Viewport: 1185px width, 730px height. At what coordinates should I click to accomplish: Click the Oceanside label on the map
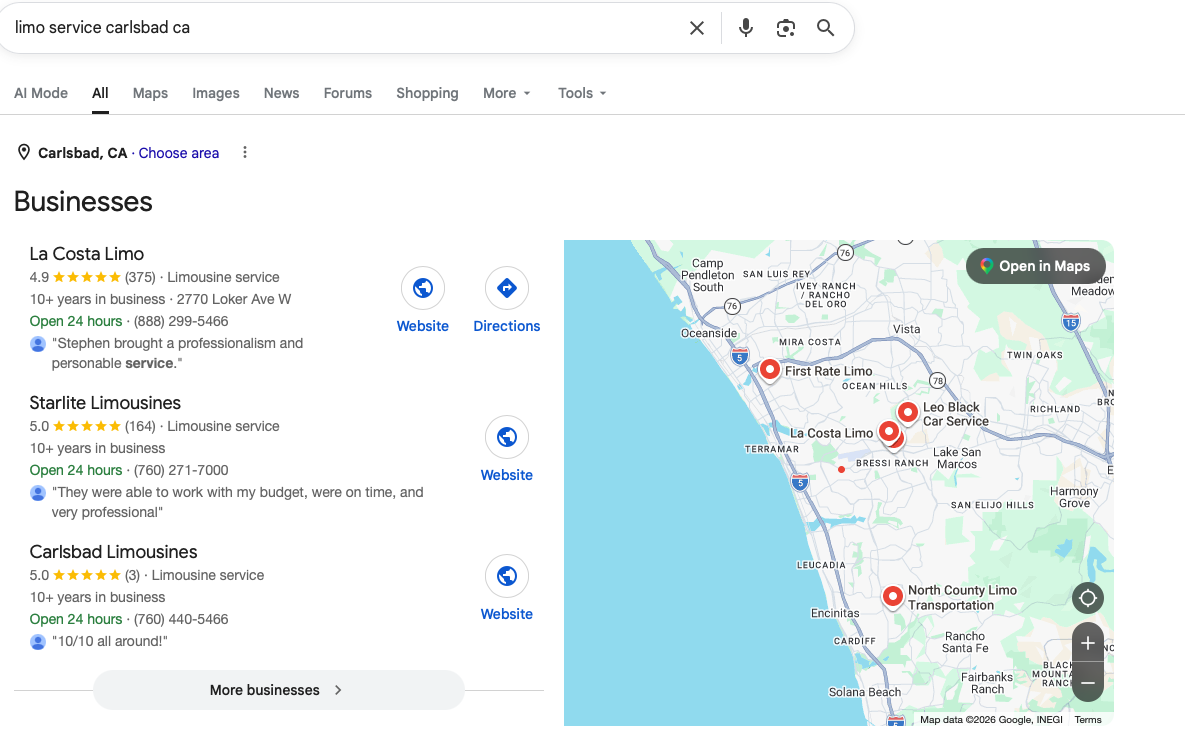coord(709,333)
